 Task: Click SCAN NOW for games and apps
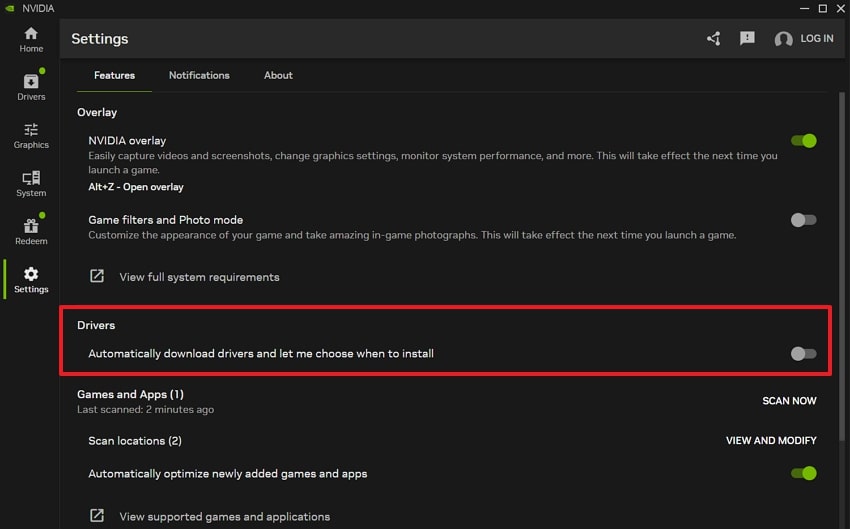[x=789, y=401]
